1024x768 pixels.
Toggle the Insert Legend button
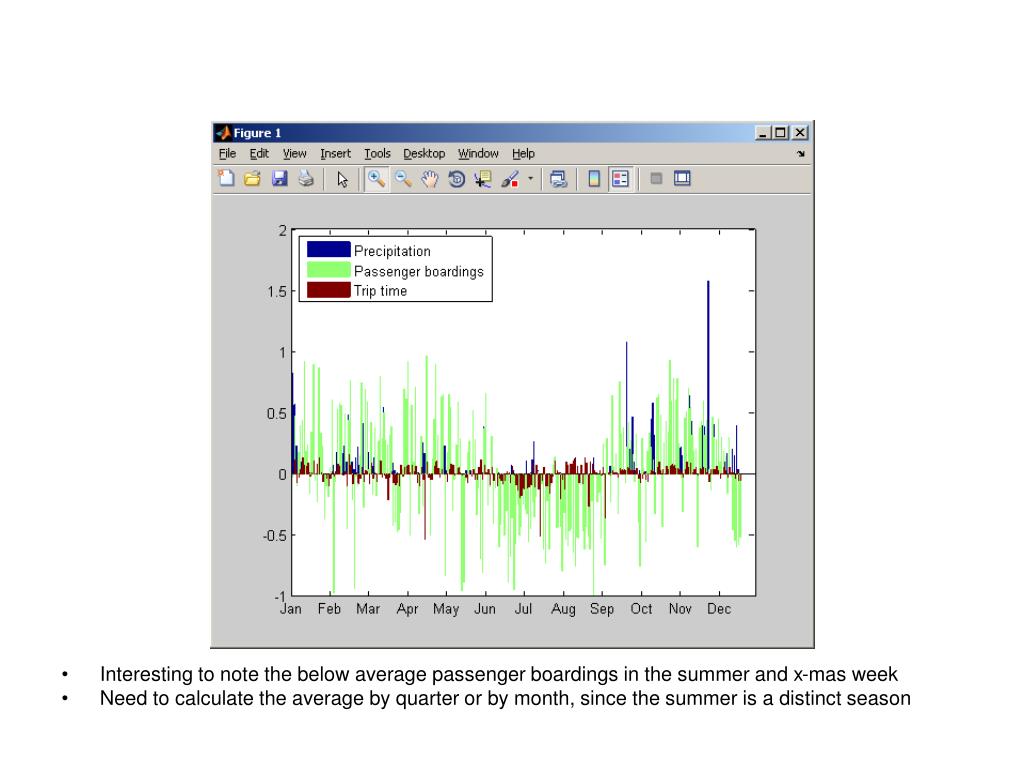click(x=620, y=178)
